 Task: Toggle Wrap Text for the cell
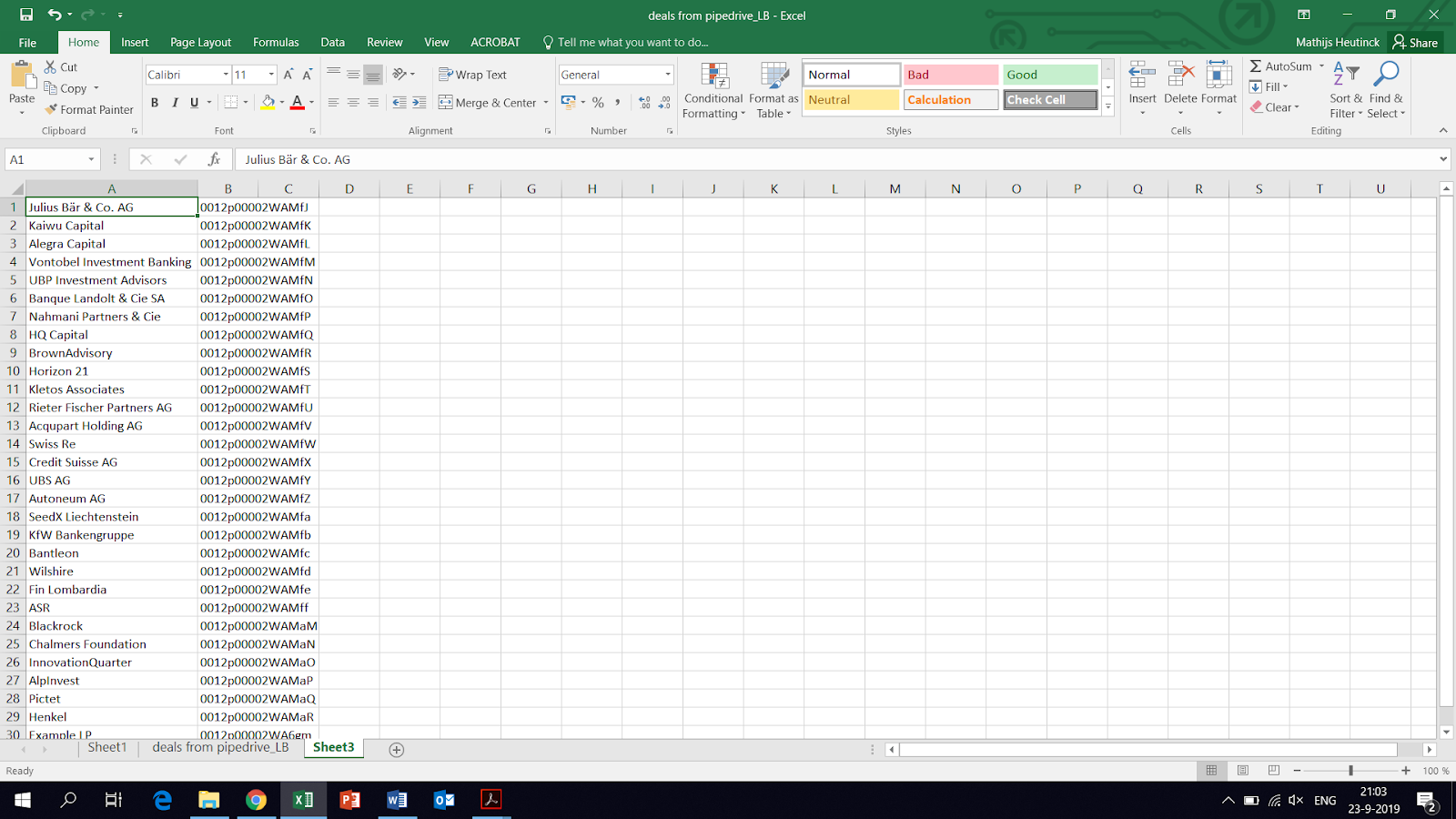click(x=472, y=75)
